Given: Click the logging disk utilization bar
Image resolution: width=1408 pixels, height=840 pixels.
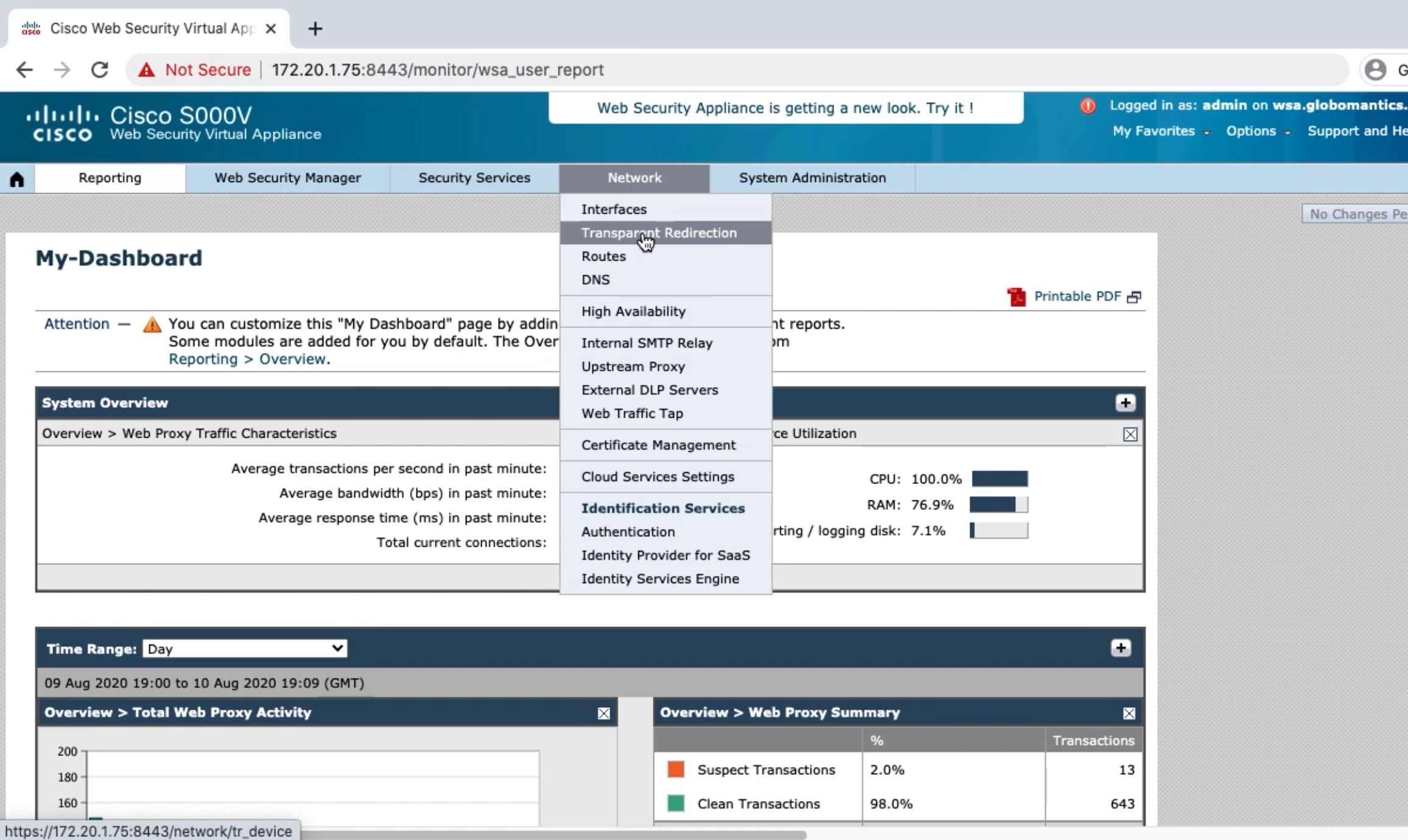Looking at the screenshot, I should [998, 531].
